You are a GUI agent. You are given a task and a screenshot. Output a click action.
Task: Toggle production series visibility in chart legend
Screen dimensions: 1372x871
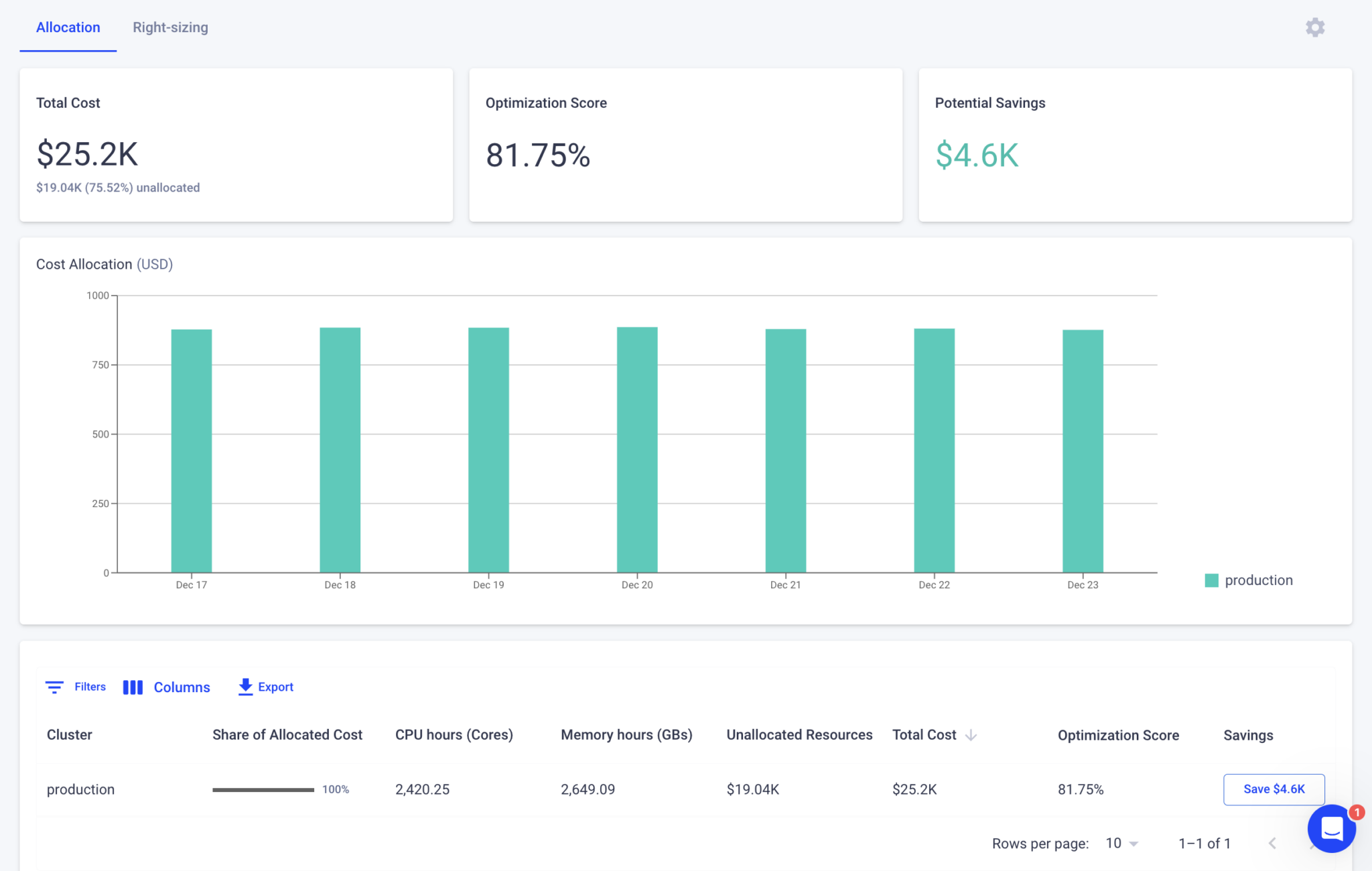[1249, 580]
